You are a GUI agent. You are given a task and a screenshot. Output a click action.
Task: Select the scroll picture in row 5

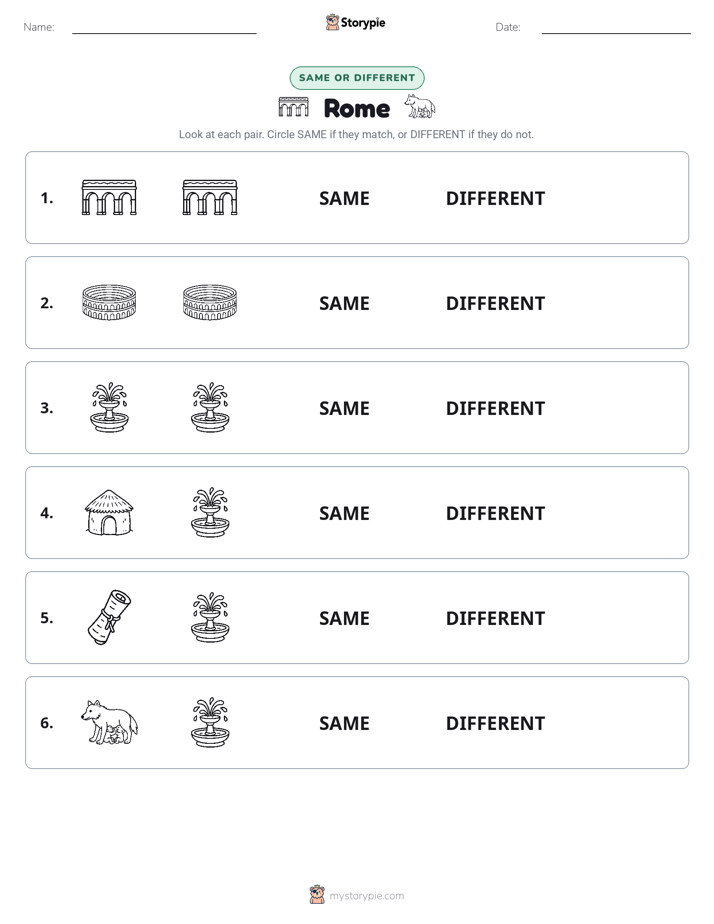point(109,617)
